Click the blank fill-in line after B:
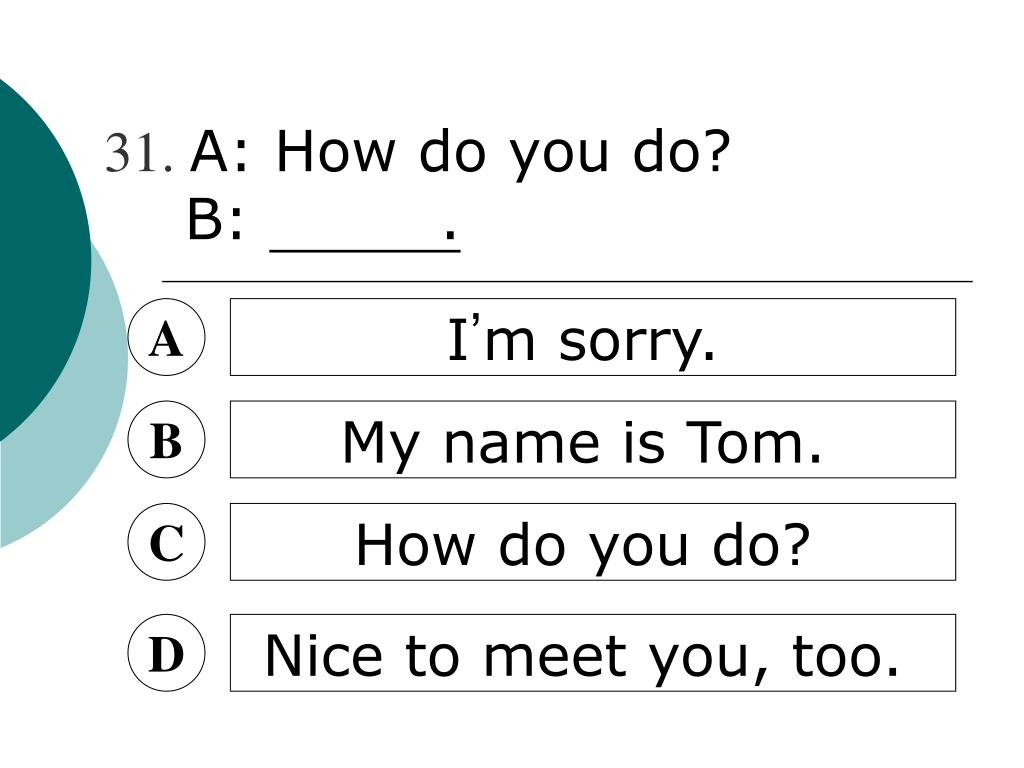 [365, 249]
